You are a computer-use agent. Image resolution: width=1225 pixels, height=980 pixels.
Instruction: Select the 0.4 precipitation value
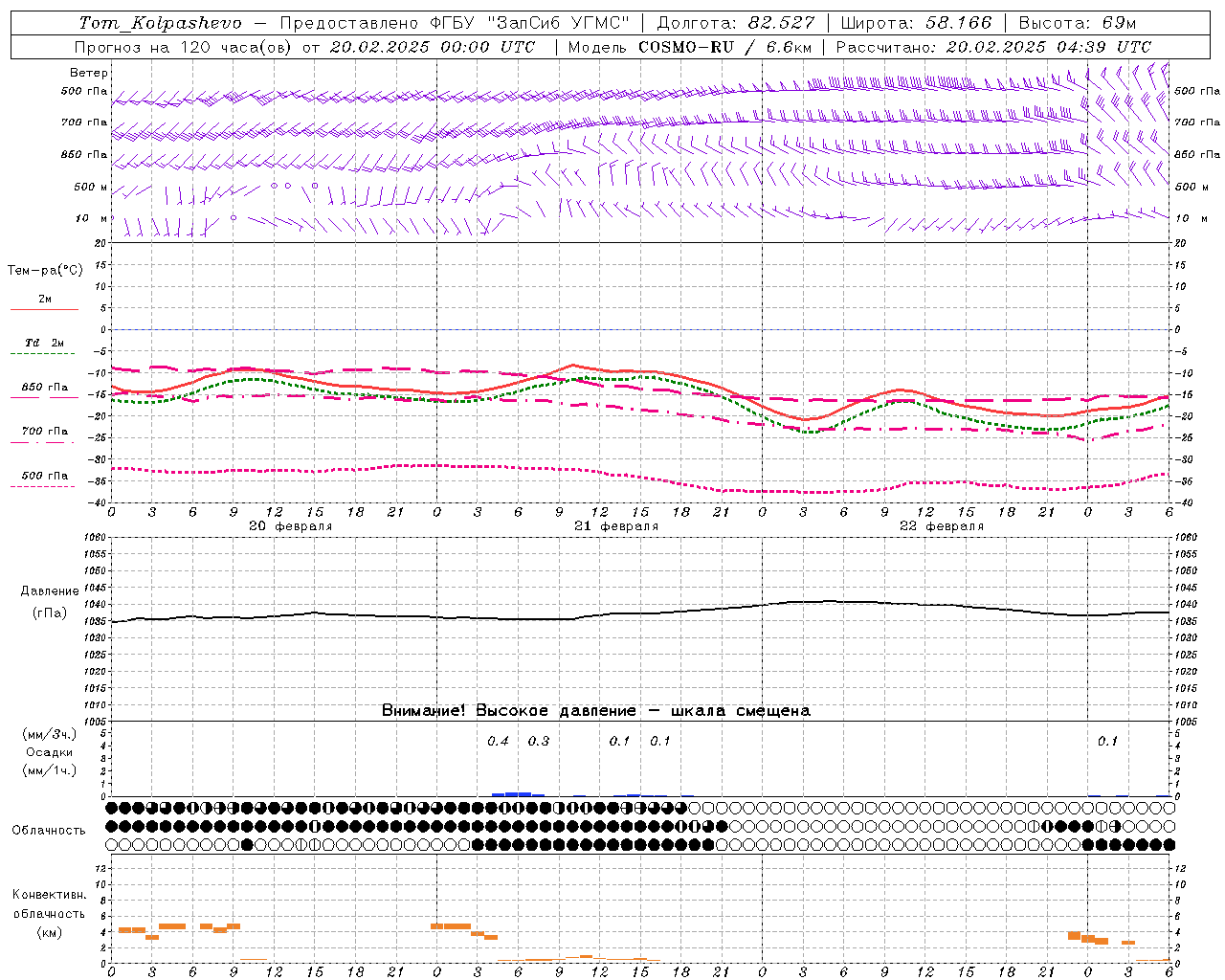click(x=498, y=742)
